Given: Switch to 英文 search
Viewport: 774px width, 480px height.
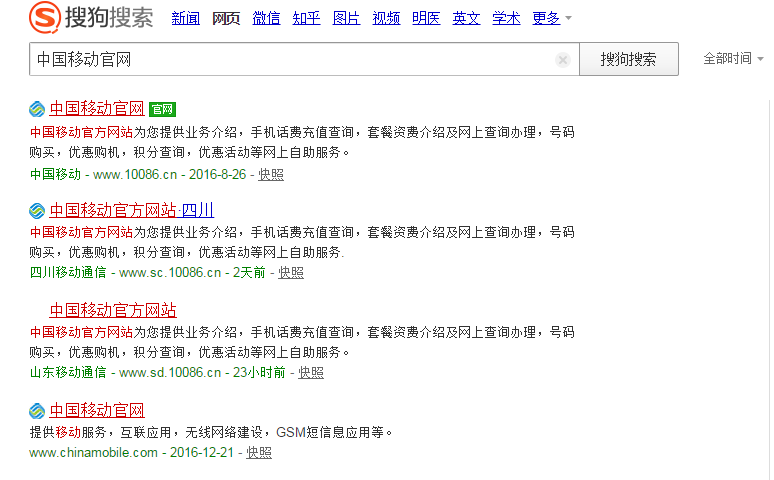Looking at the screenshot, I should [x=466, y=18].
